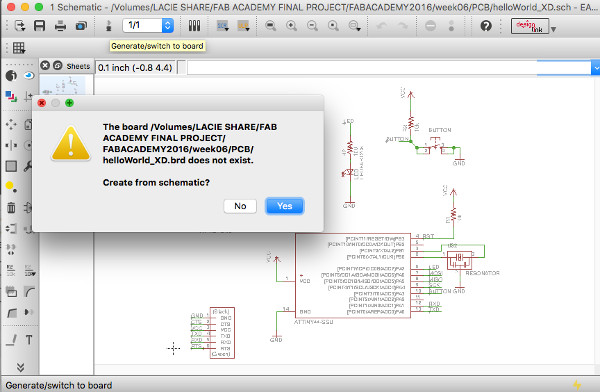600x392 pixels.
Task: Click the Zoom out icon
Action: click(x=312, y=26)
